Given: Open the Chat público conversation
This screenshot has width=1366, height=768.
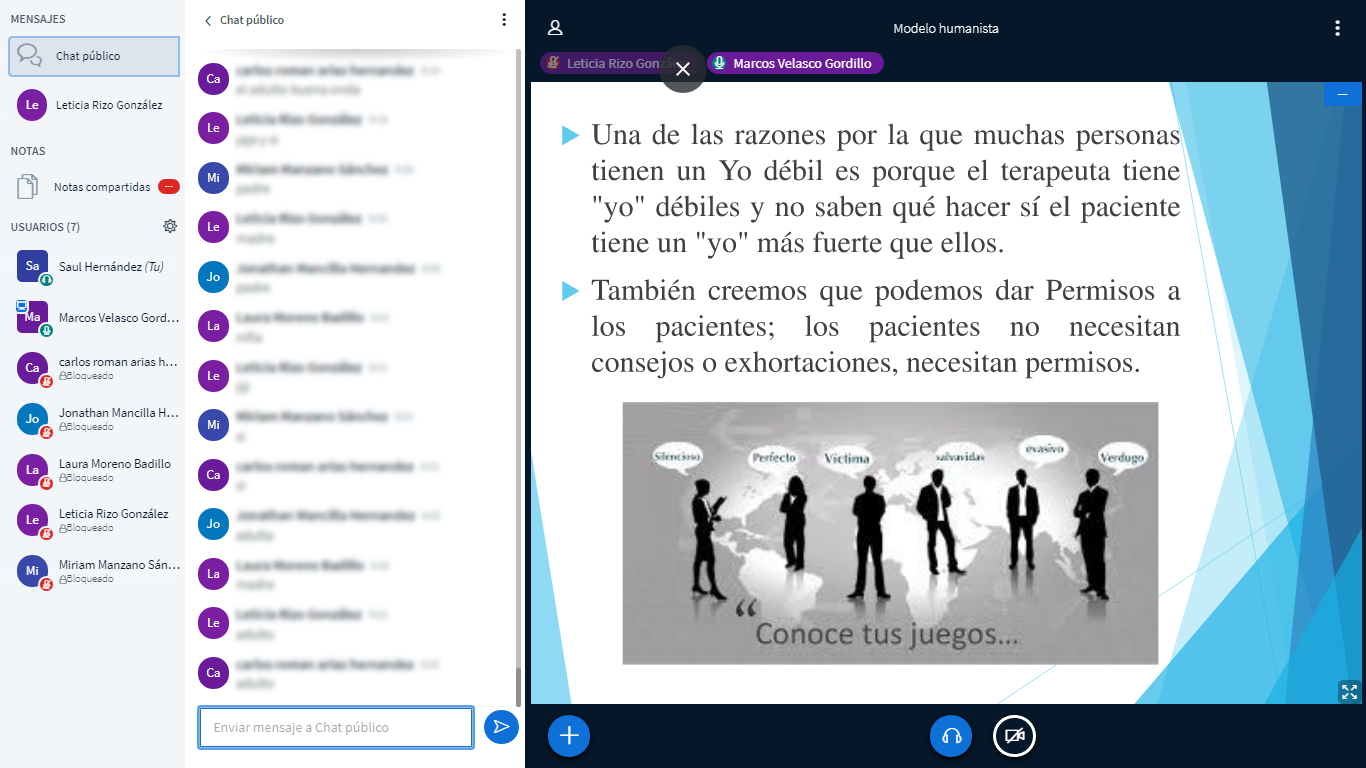Looking at the screenshot, I should tap(94, 56).
